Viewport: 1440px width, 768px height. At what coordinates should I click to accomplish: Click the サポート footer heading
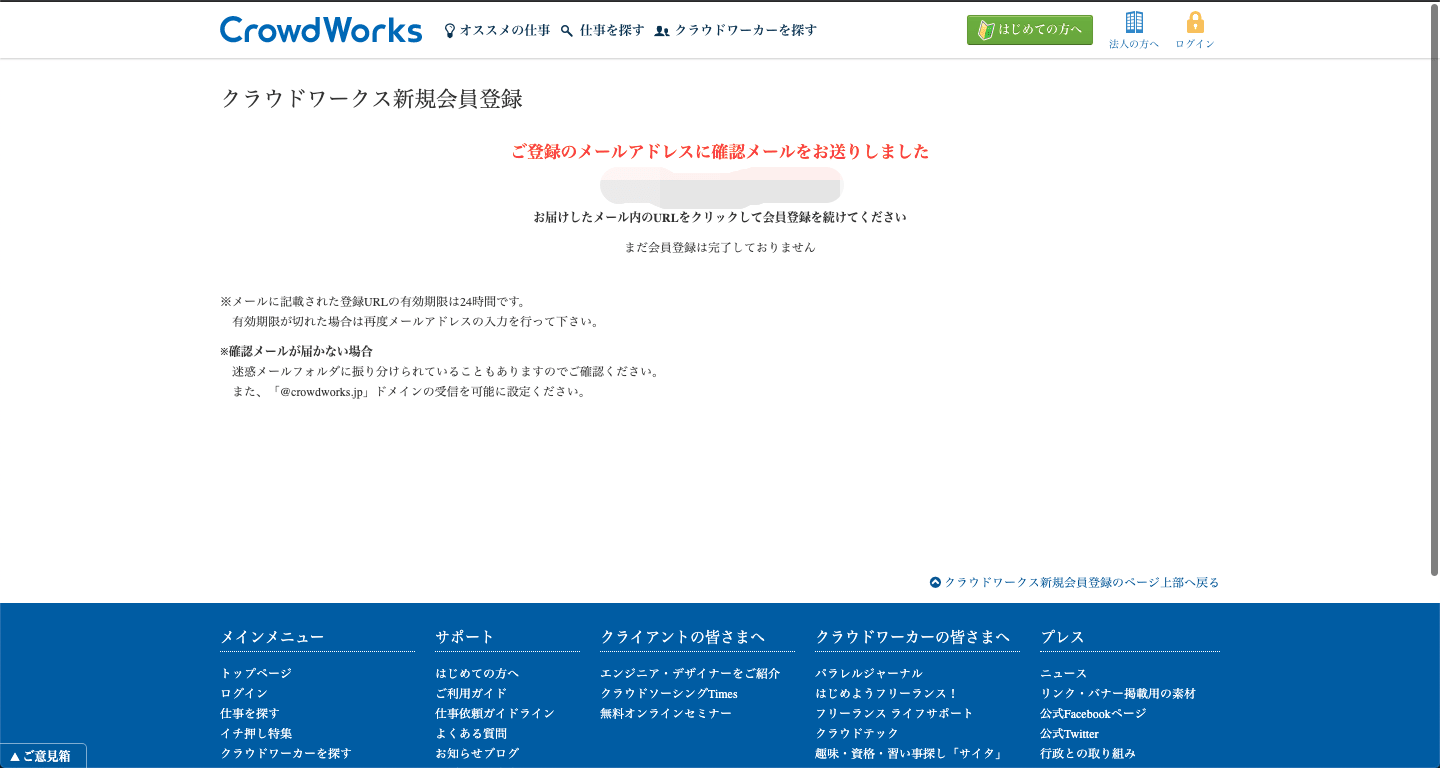point(465,637)
